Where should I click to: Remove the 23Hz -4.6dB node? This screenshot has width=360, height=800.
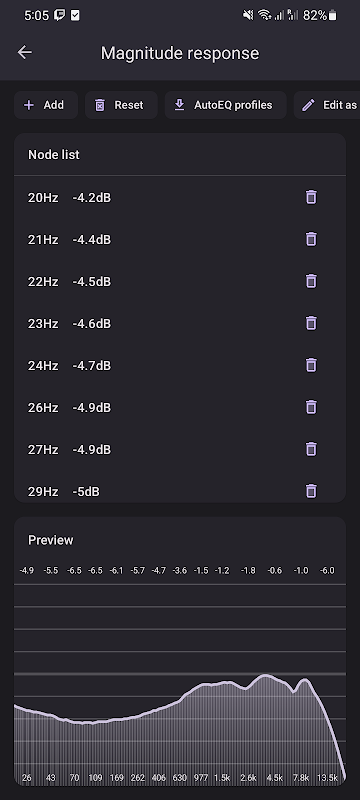pos(311,323)
